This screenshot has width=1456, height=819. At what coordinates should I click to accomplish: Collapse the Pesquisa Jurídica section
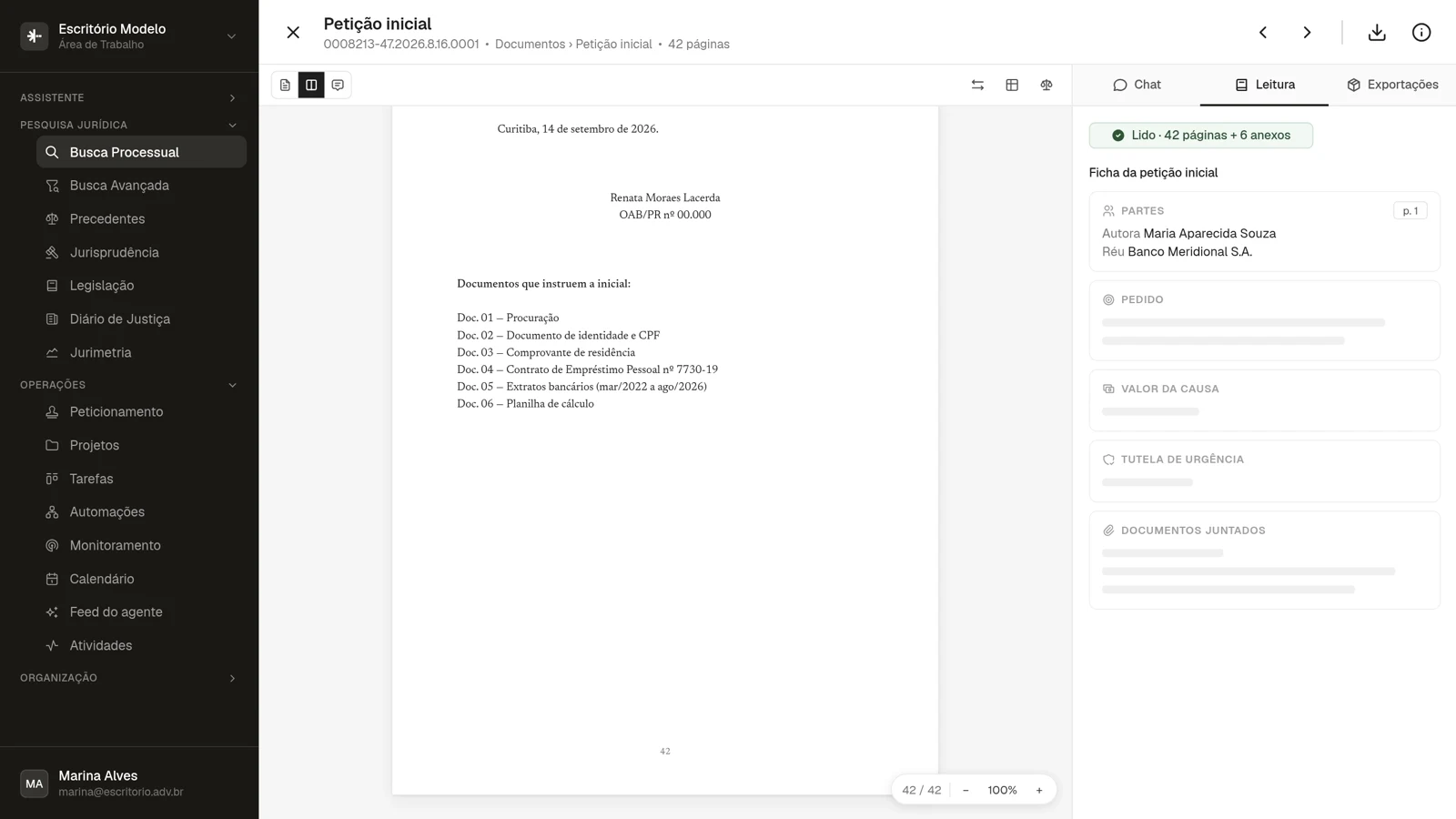coord(129,125)
